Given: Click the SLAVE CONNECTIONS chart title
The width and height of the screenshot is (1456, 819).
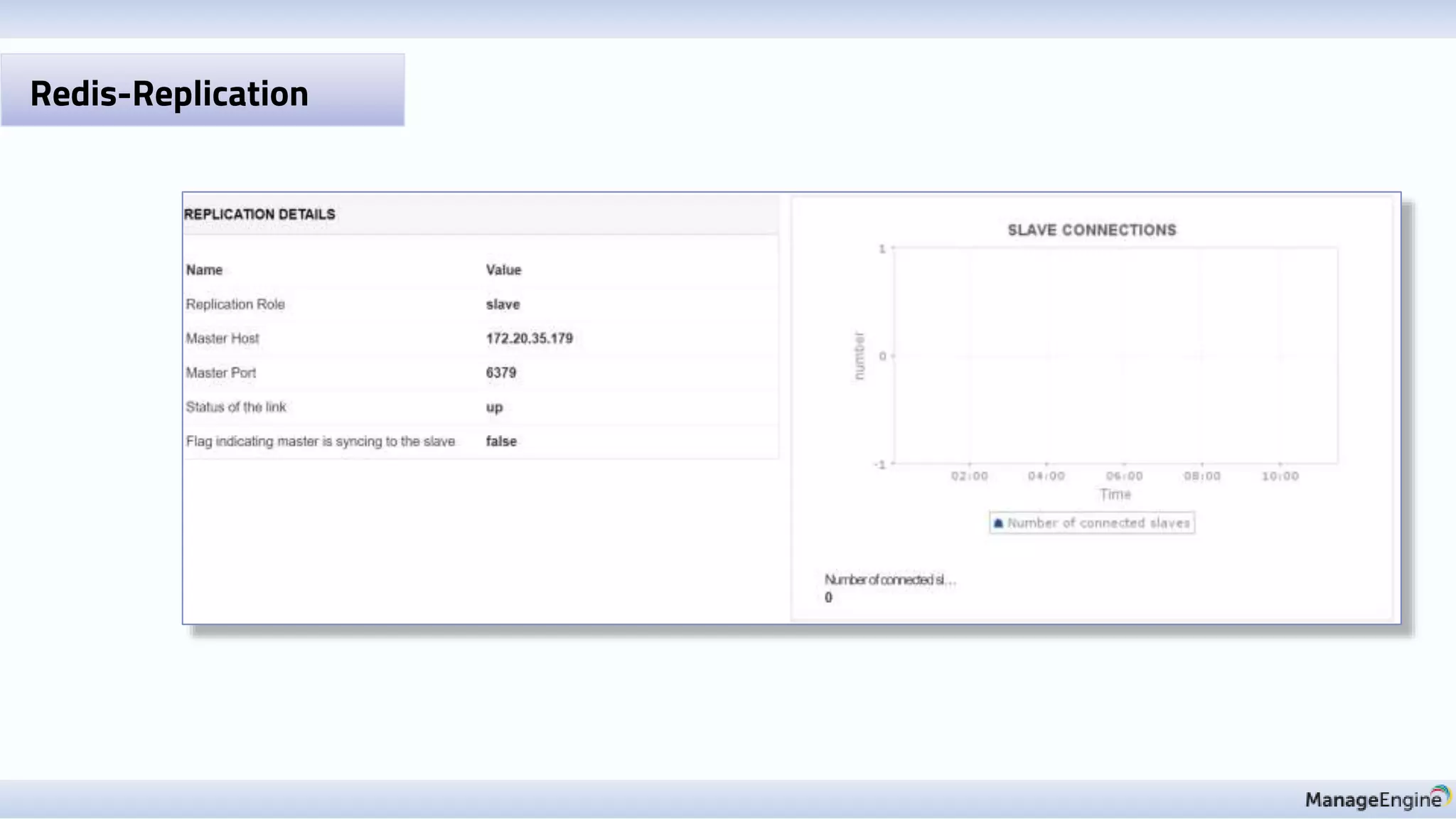Looking at the screenshot, I should pos(1091,230).
